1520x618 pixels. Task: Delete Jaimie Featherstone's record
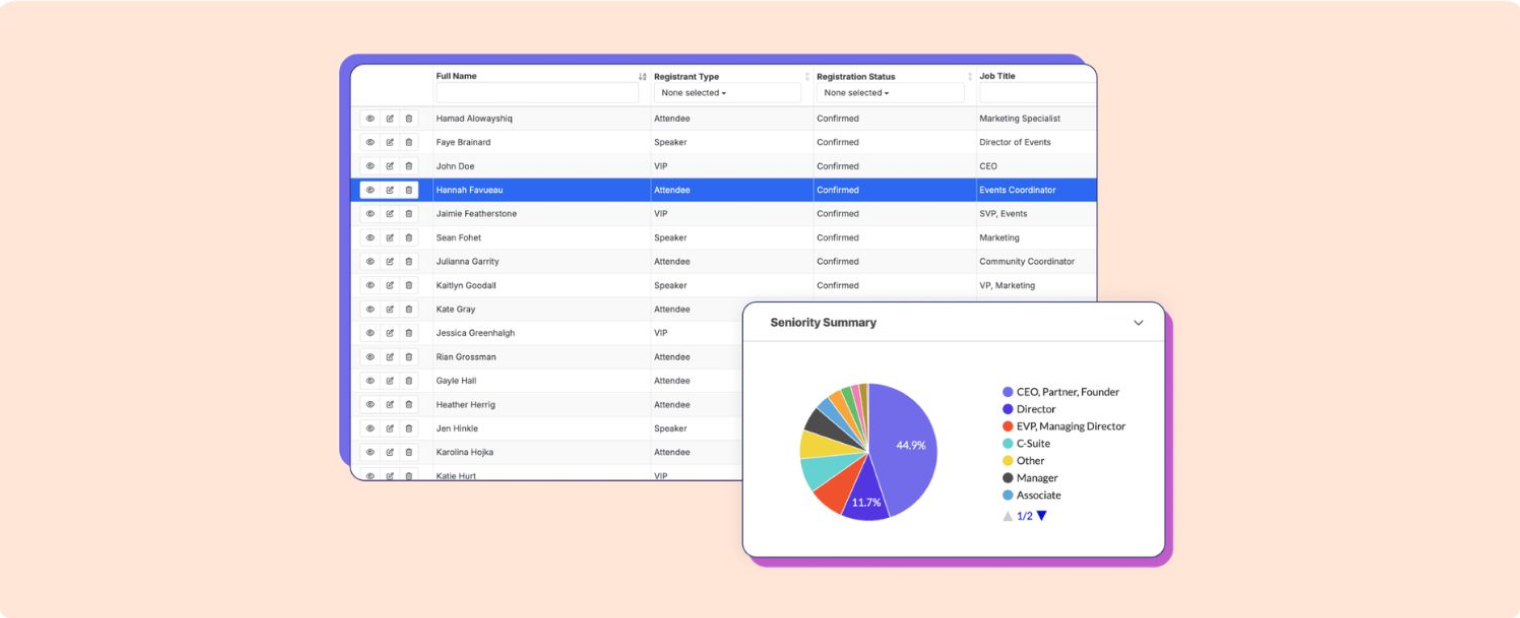408,213
